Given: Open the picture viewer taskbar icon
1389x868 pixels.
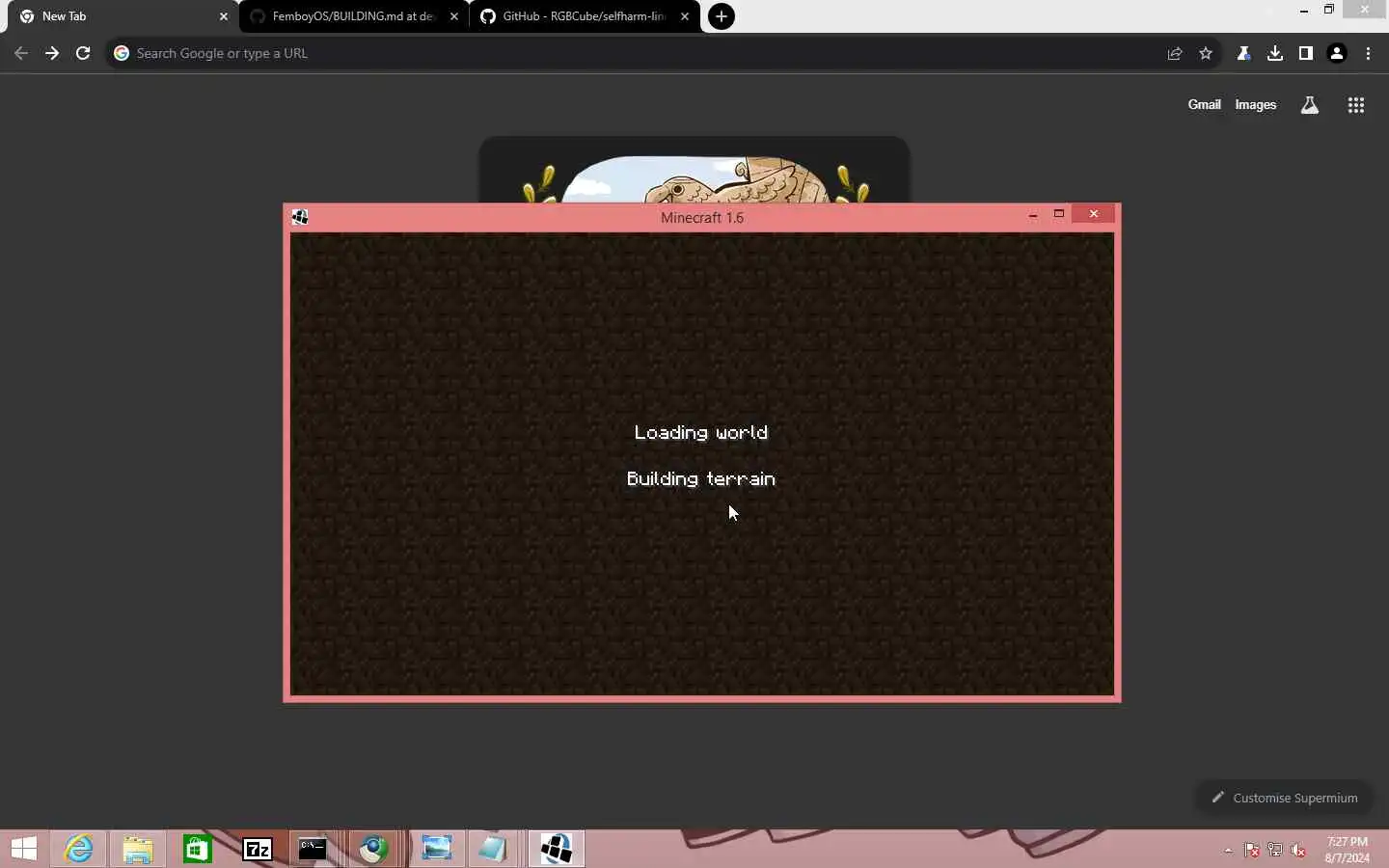Looking at the screenshot, I should (x=437, y=849).
